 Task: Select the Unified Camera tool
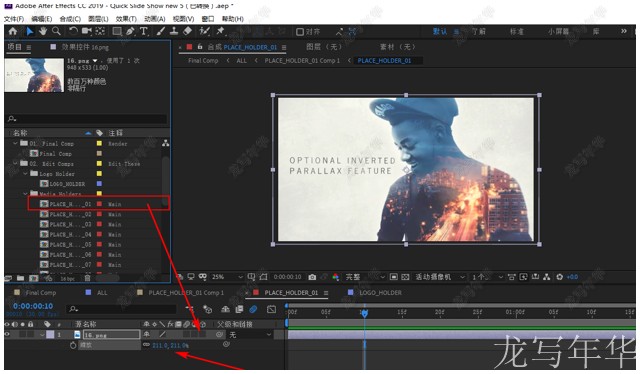(87, 31)
